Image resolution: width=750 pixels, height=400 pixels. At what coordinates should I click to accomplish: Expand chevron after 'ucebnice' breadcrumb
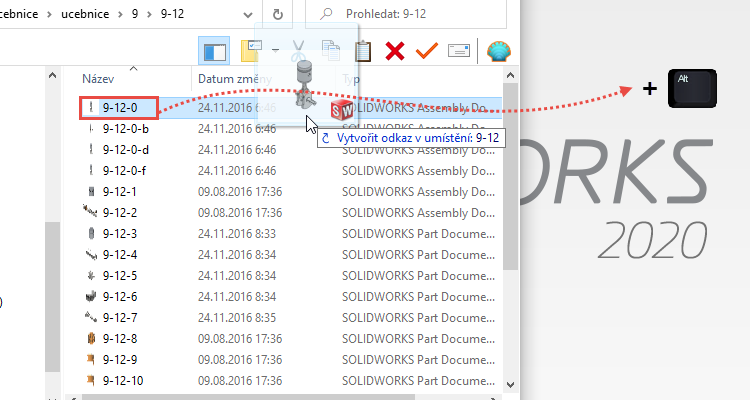(x=120, y=14)
